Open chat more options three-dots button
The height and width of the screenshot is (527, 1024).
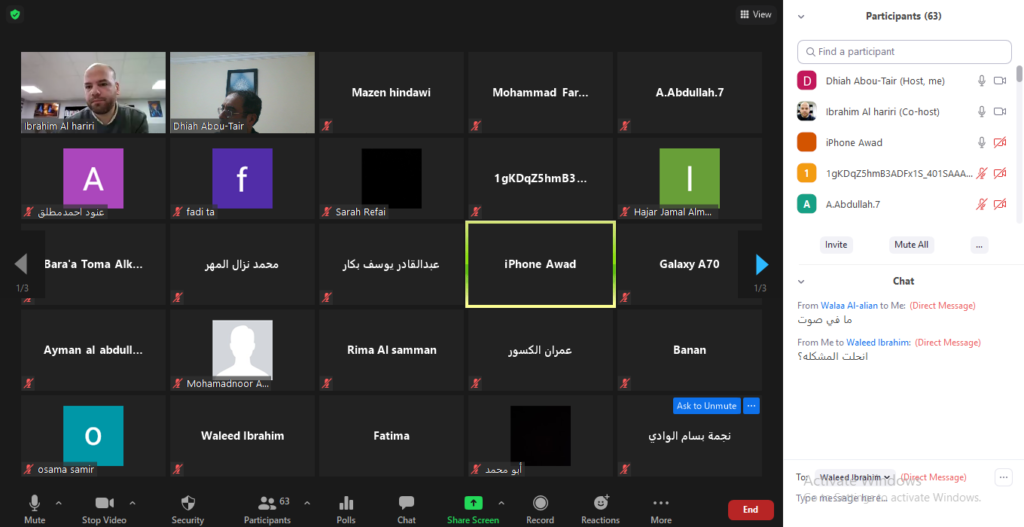(x=1003, y=477)
